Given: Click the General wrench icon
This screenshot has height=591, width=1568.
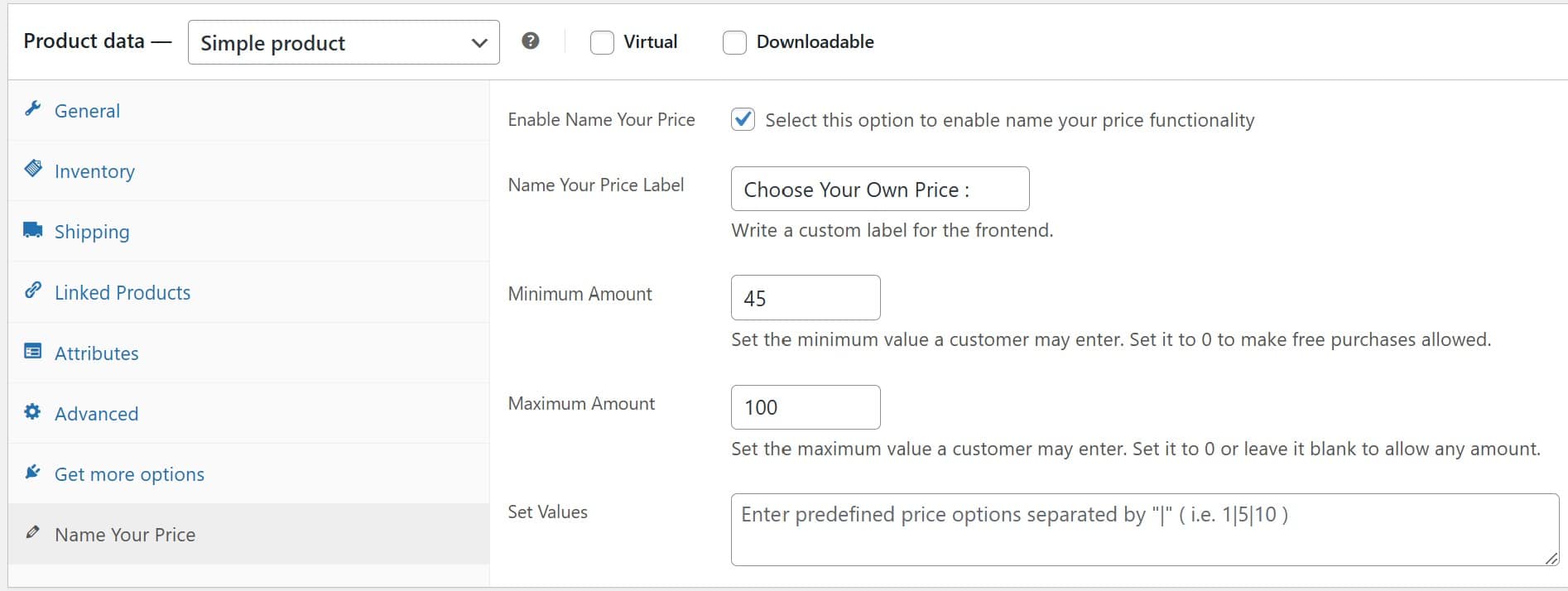Looking at the screenshot, I should click(x=32, y=108).
